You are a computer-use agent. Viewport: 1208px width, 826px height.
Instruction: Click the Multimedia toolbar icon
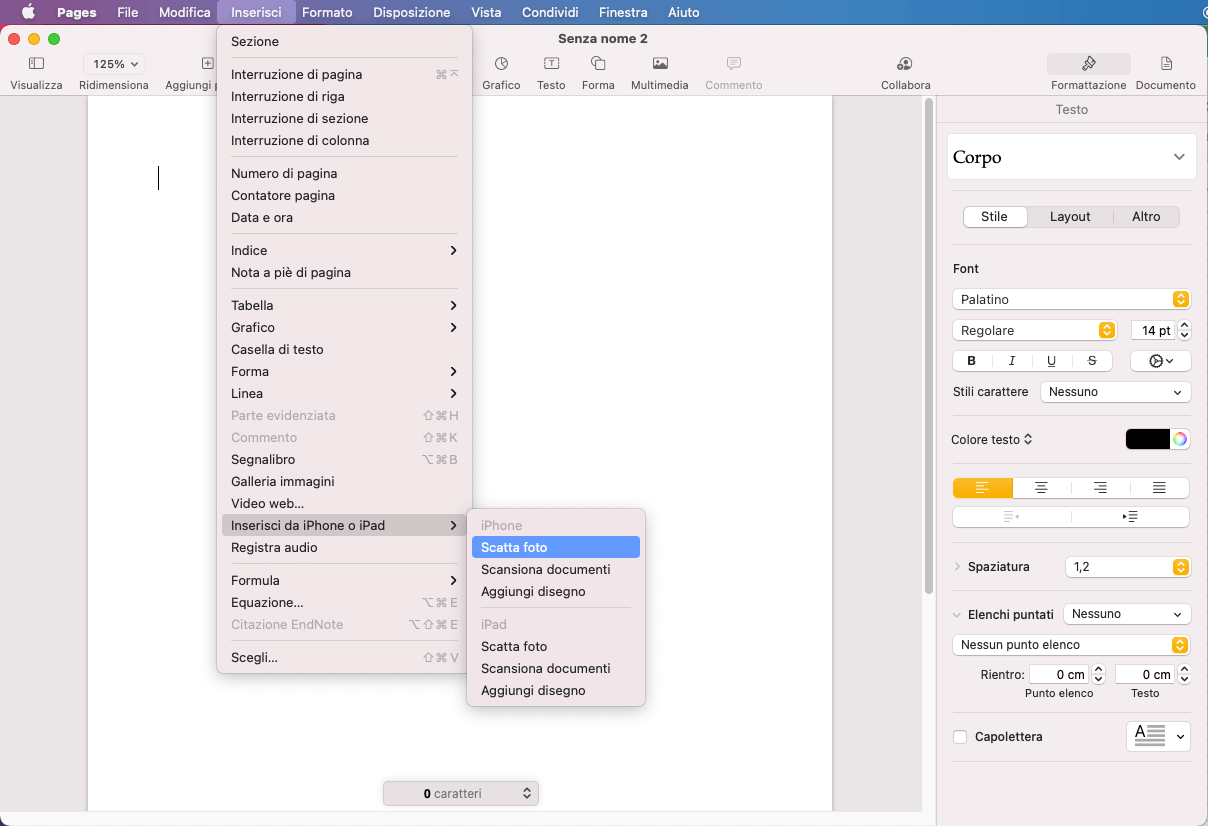click(x=659, y=64)
